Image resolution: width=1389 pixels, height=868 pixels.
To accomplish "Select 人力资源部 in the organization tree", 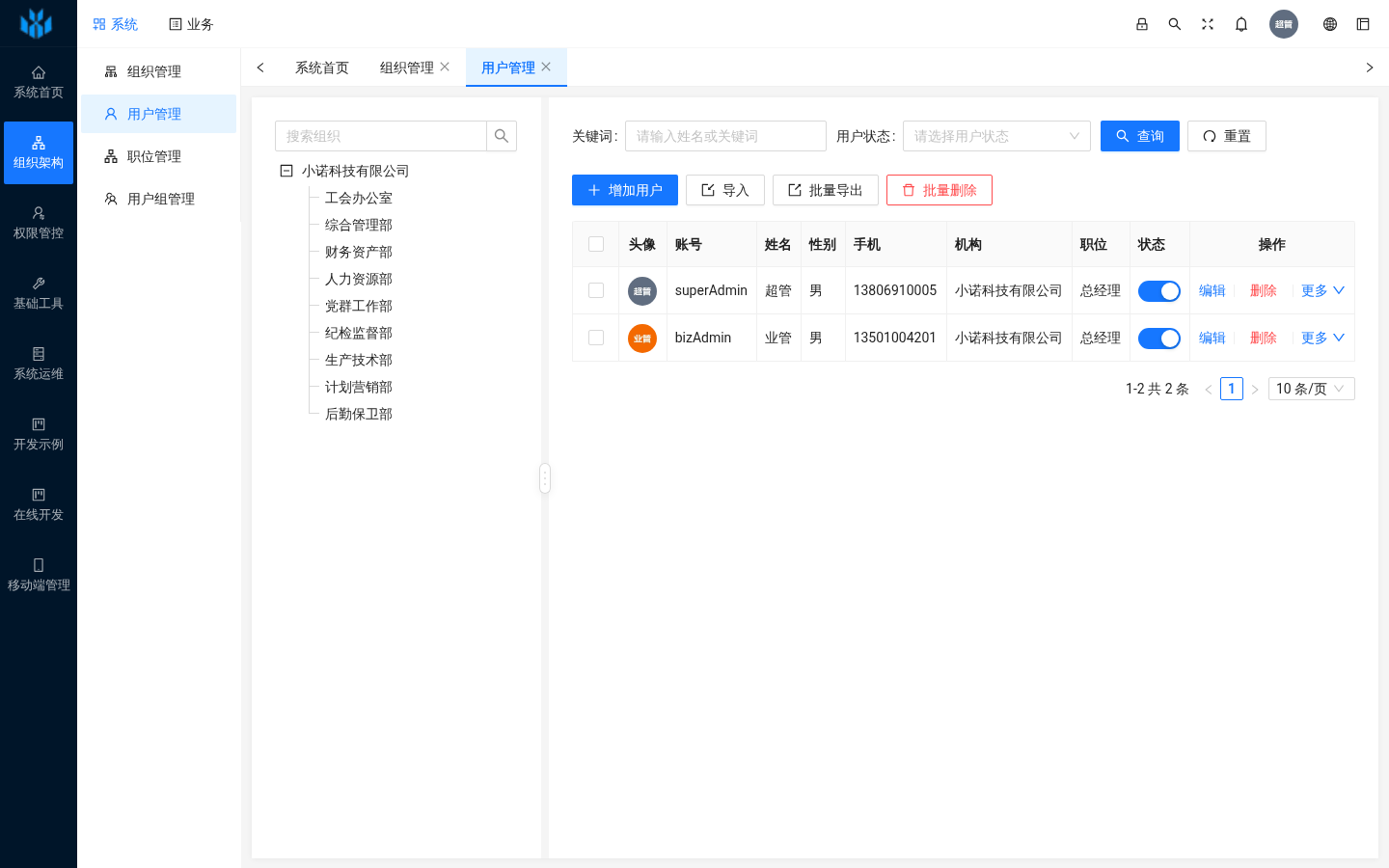I will coord(359,279).
